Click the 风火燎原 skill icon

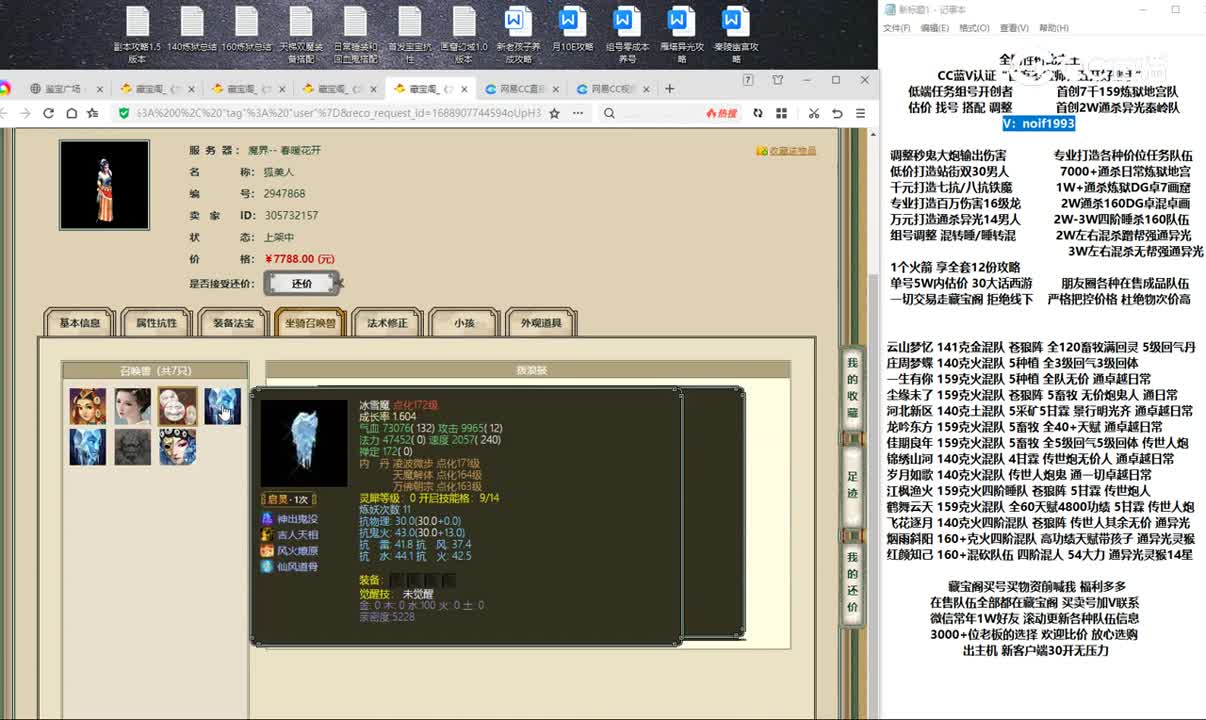point(267,551)
